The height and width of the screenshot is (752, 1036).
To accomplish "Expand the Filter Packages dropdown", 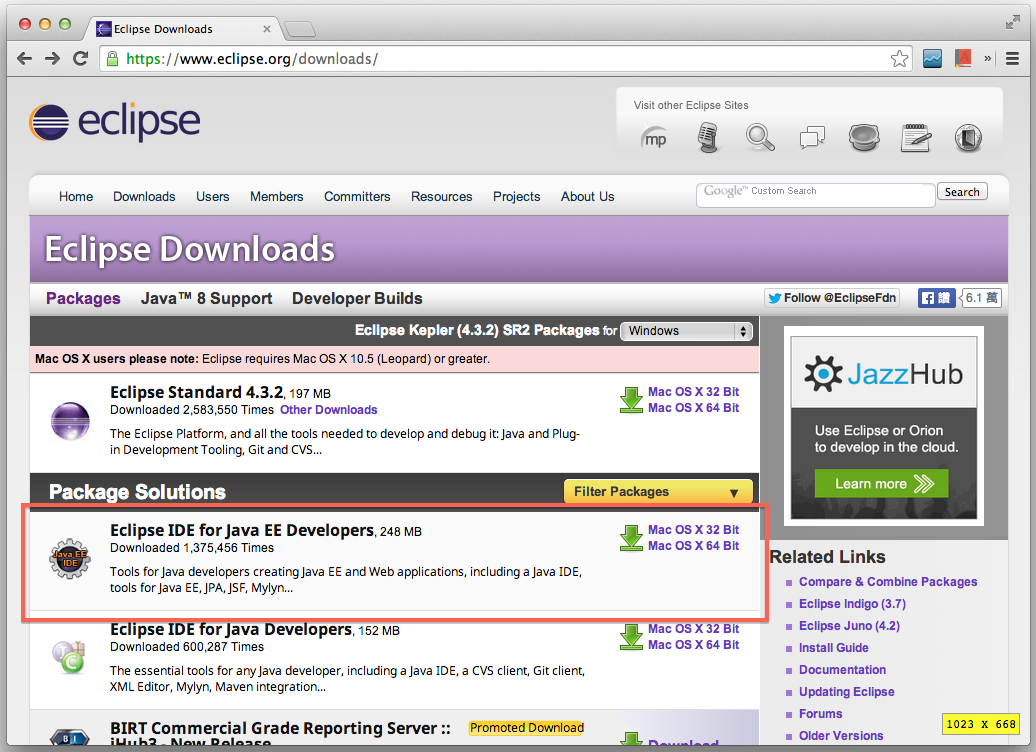I will coord(657,491).
